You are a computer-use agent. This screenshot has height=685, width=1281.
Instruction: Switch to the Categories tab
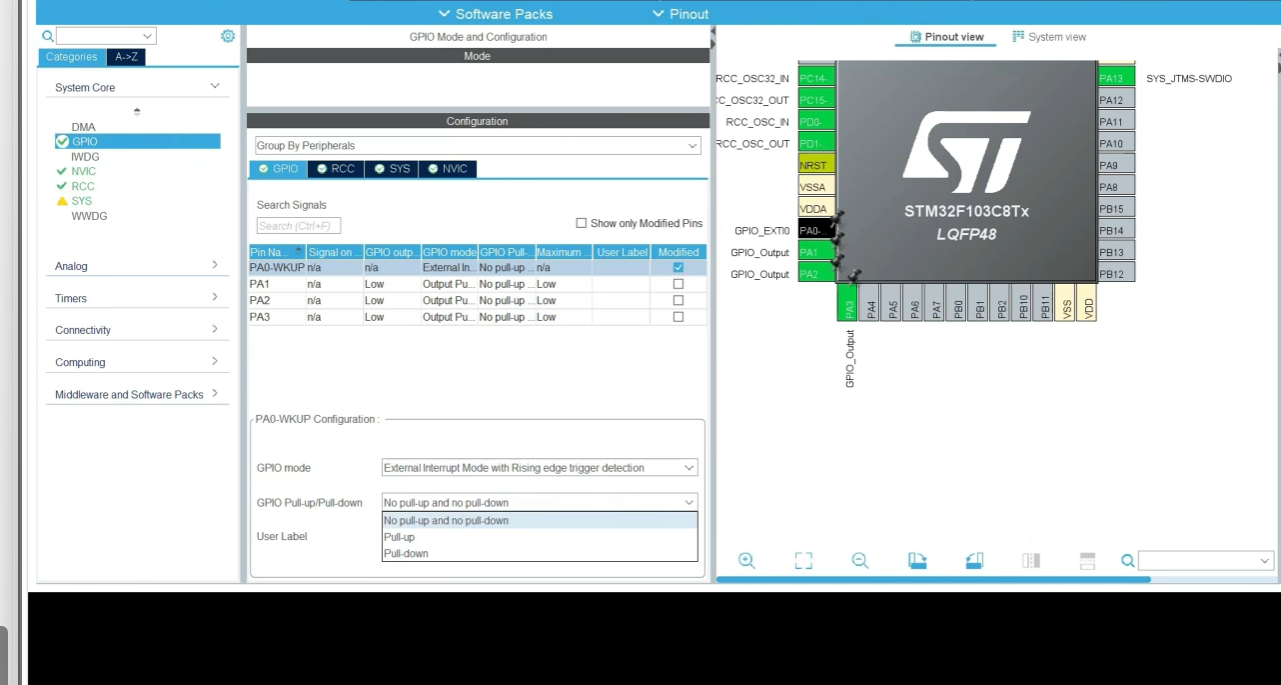tap(72, 57)
